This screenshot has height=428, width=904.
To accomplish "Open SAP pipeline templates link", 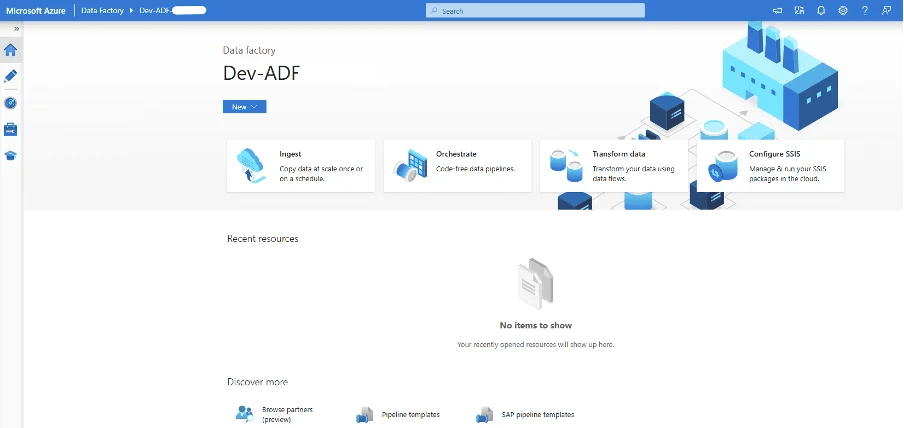I will click(x=538, y=414).
